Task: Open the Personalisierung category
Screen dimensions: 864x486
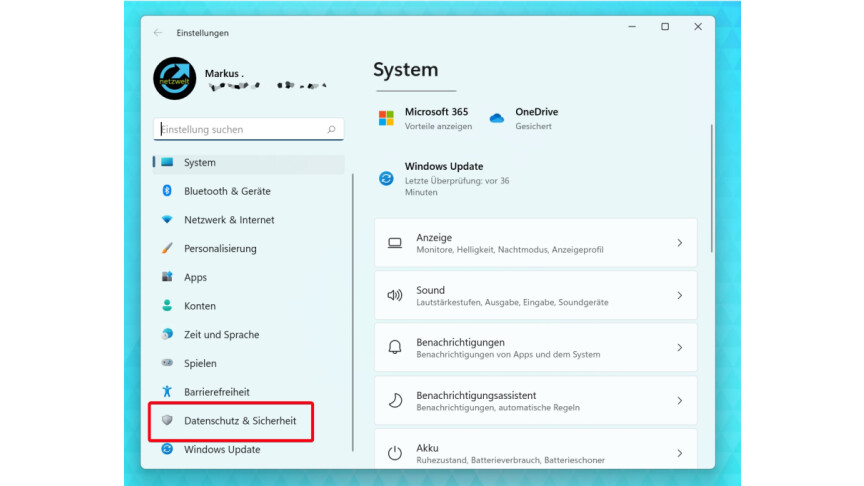Action: pyautogui.click(x=249, y=249)
